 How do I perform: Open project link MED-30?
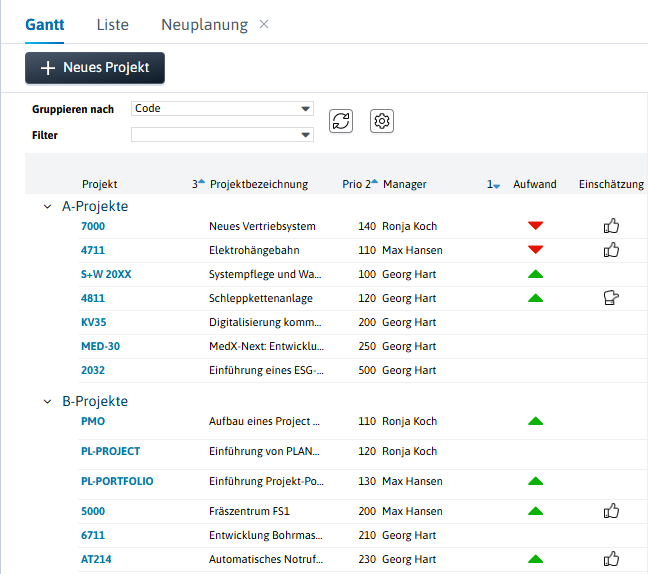(100, 346)
